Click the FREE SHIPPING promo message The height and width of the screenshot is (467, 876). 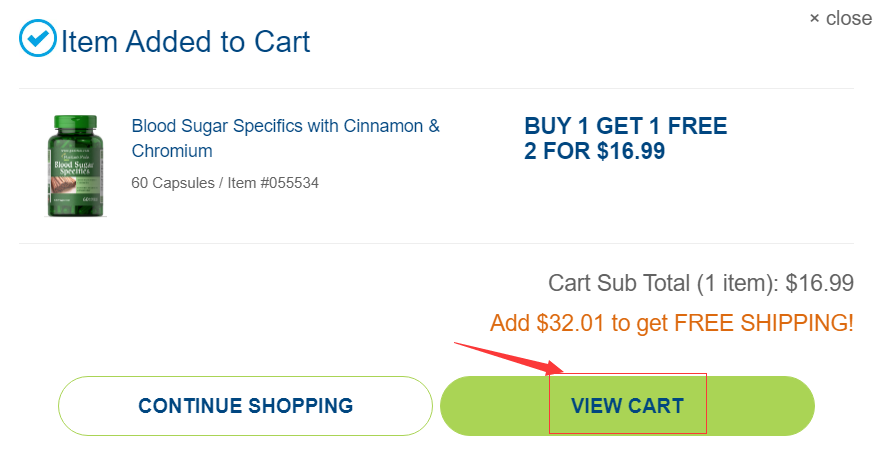coord(764,323)
